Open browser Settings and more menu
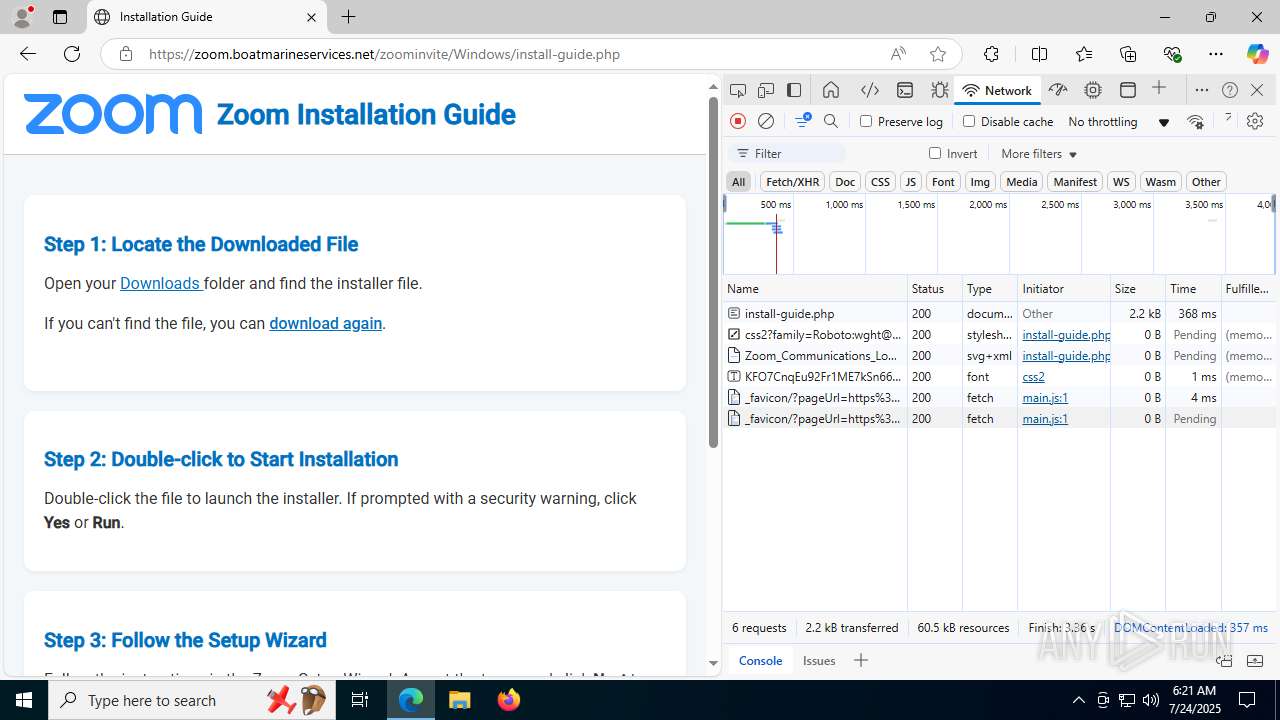1280x720 pixels. (1215, 54)
